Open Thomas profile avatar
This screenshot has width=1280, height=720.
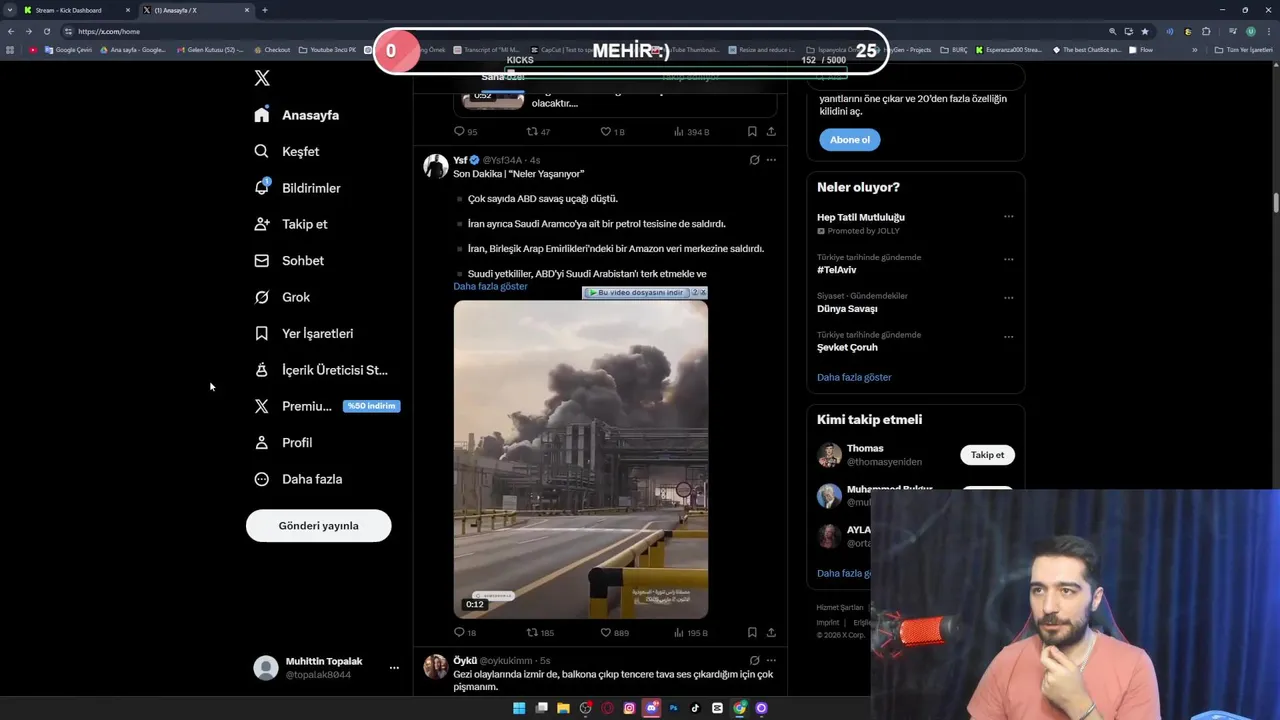click(829, 455)
